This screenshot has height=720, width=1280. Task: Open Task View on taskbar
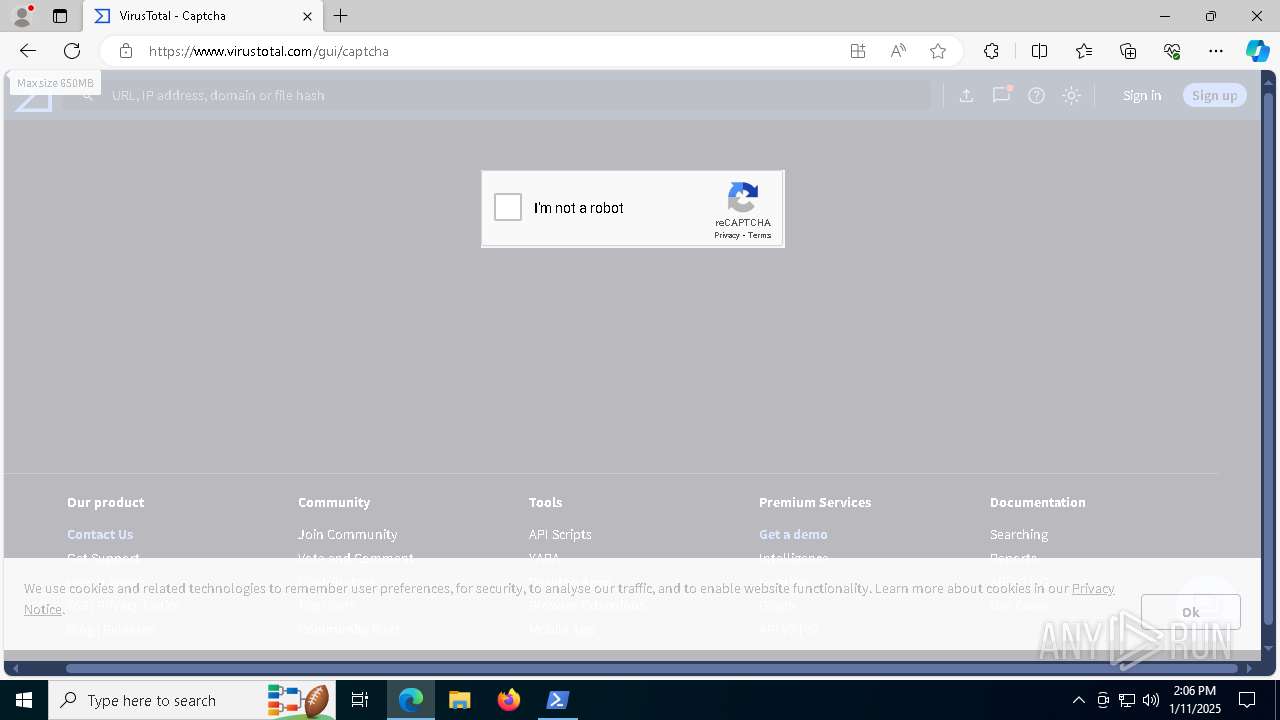click(360, 700)
